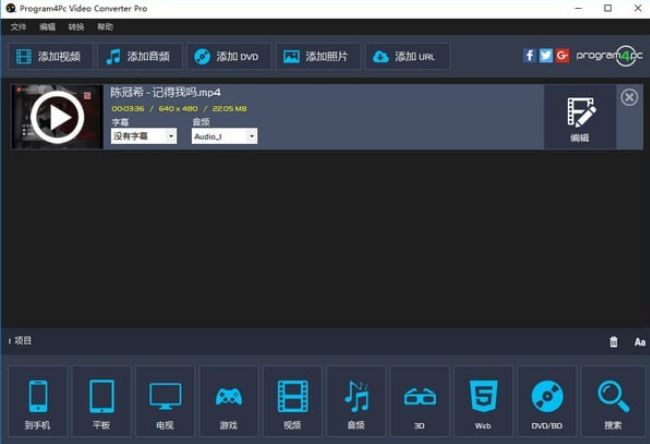Click the file size text 22.05 MB
Screen dimensions: 650x444
click(230, 109)
